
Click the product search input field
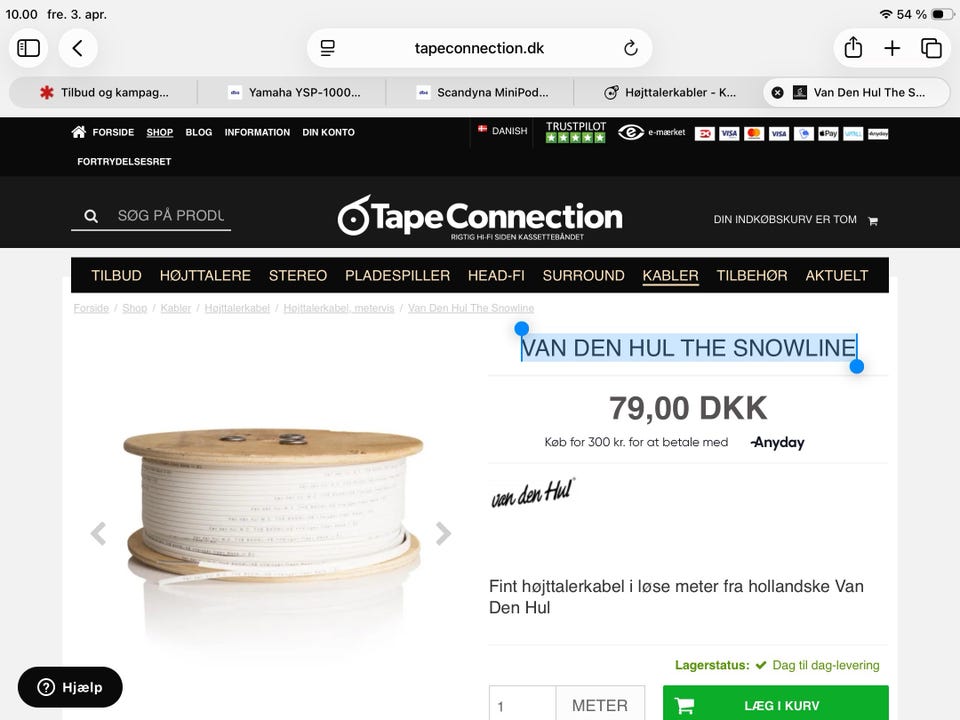coord(171,216)
